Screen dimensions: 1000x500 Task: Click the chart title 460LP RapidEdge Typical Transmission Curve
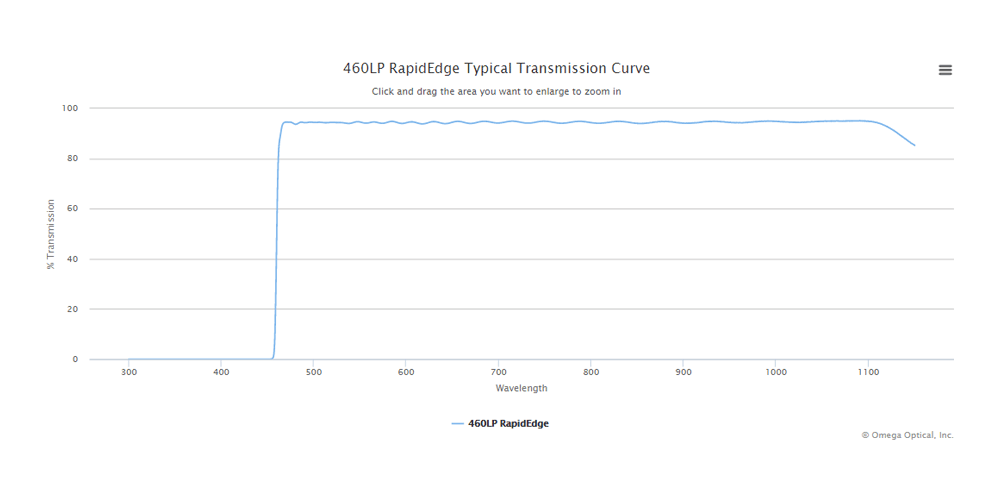click(x=496, y=68)
